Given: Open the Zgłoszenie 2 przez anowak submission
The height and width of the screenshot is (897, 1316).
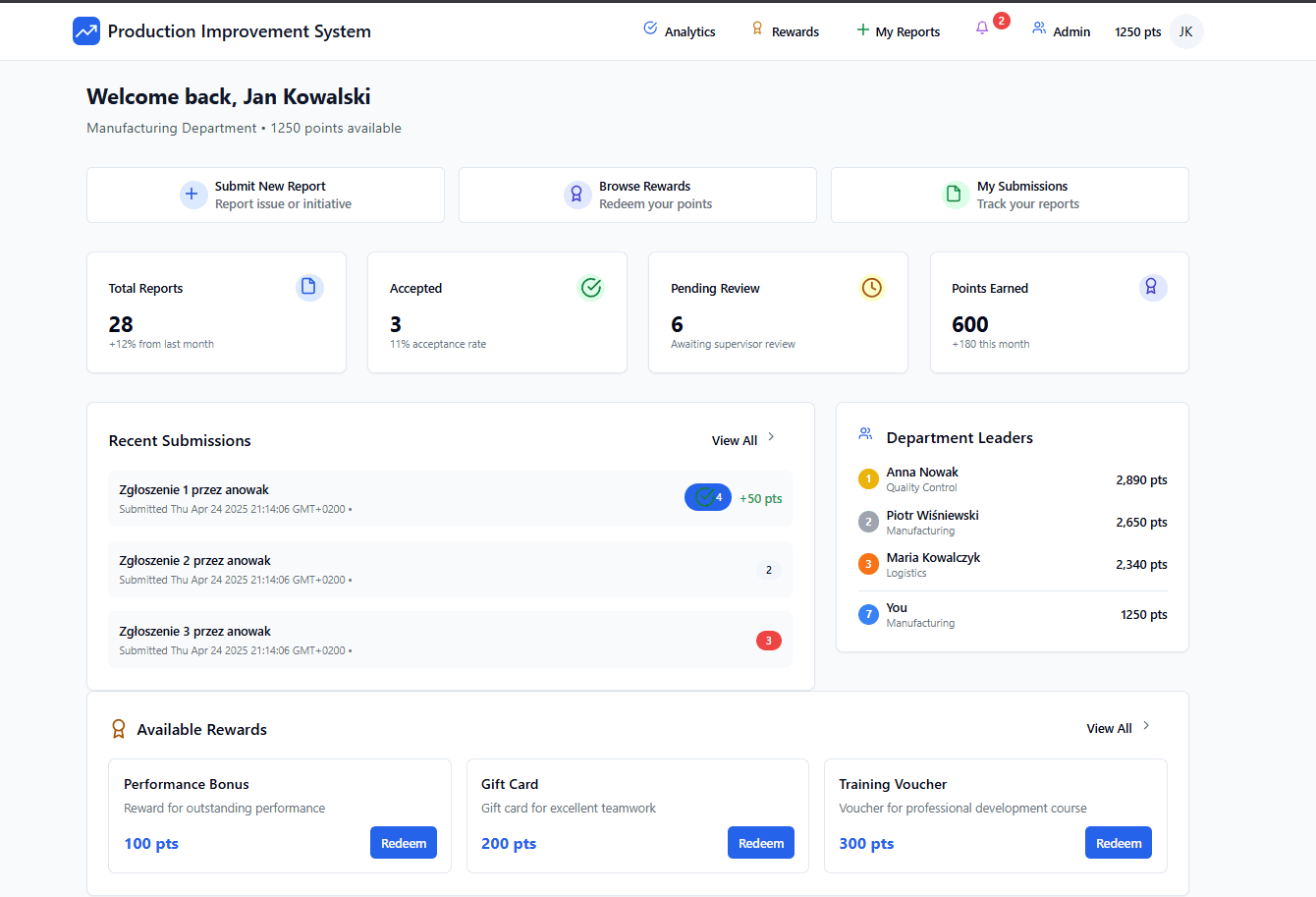Looking at the screenshot, I should [195, 561].
